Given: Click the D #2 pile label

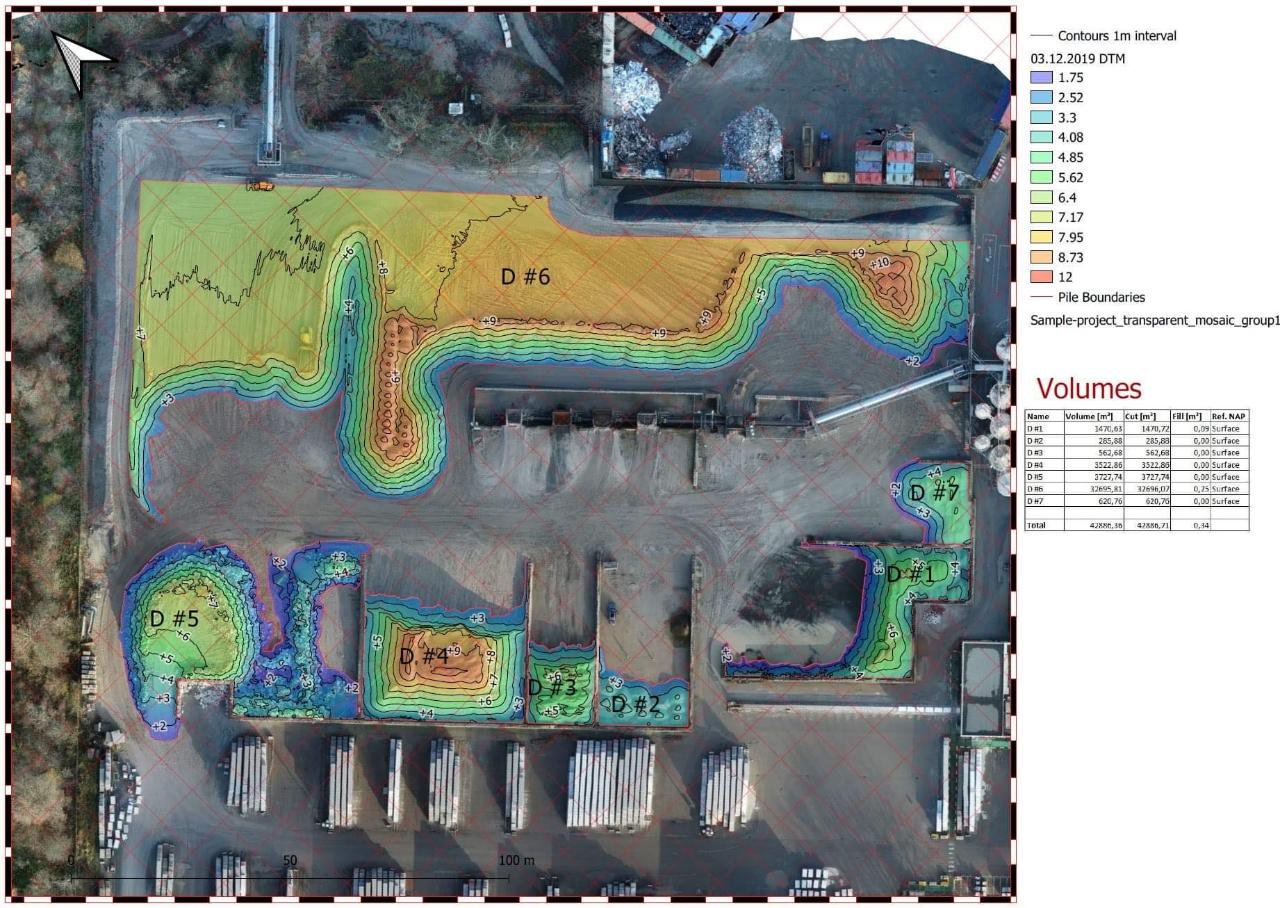Looking at the screenshot, I should (636, 704).
